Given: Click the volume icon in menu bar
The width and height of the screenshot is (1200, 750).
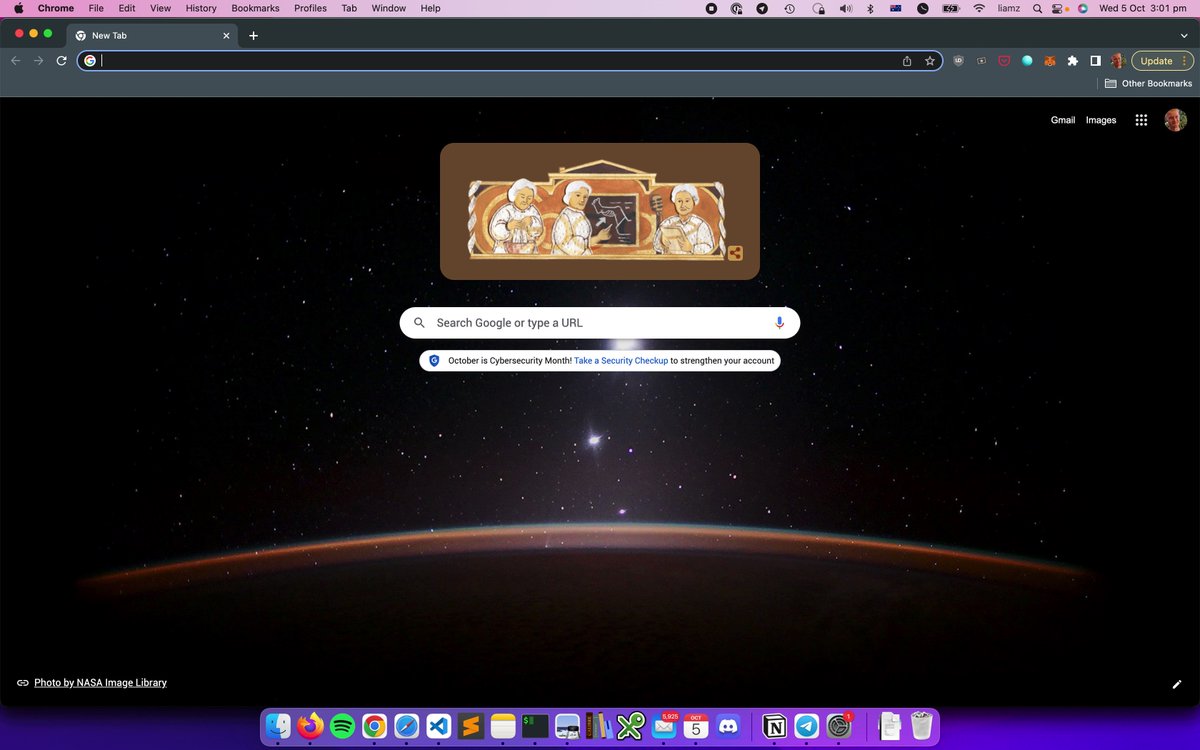Looking at the screenshot, I should pyautogui.click(x=845, y=8).
